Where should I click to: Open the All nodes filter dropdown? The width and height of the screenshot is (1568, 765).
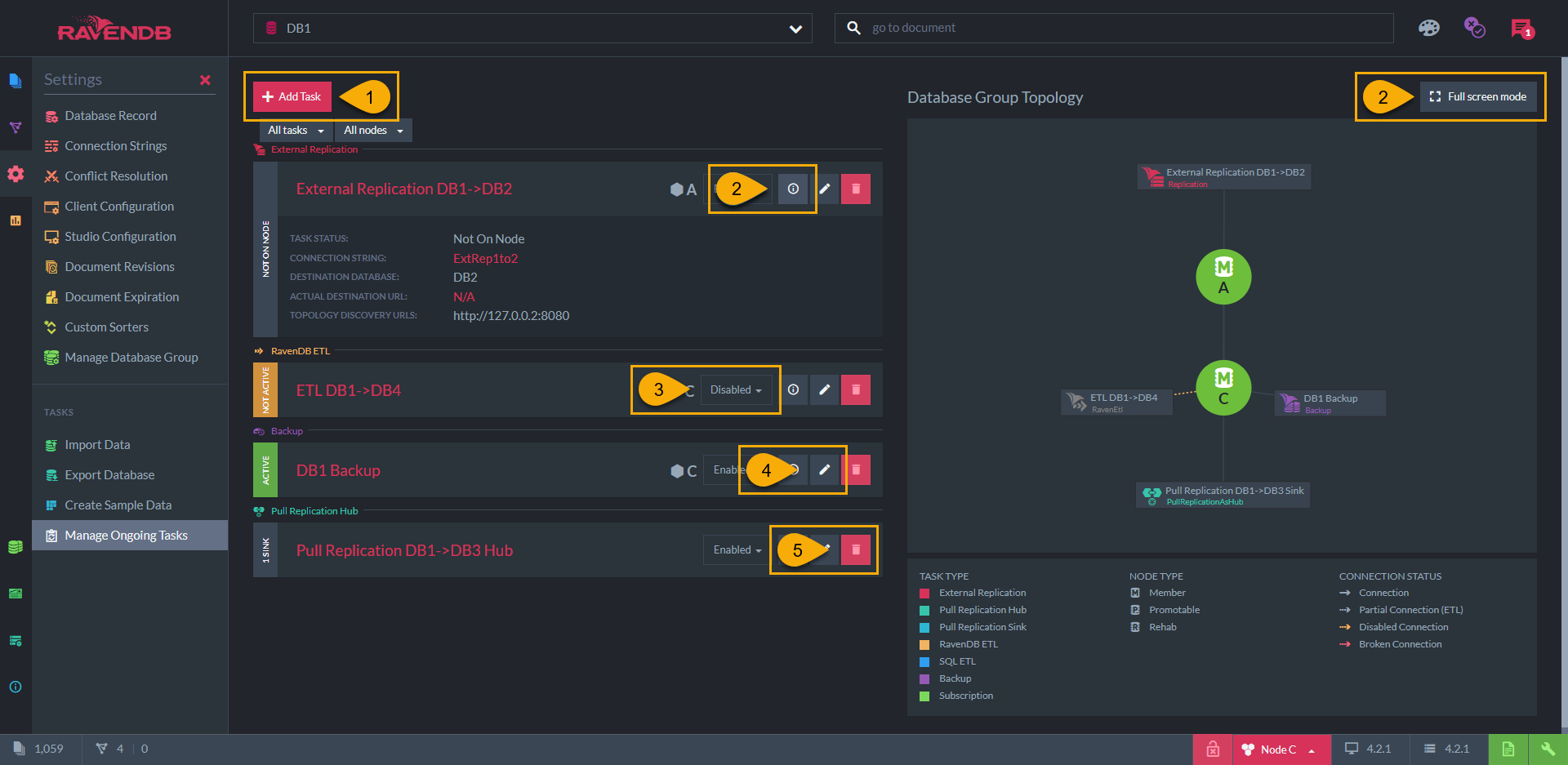click(373, 131)
